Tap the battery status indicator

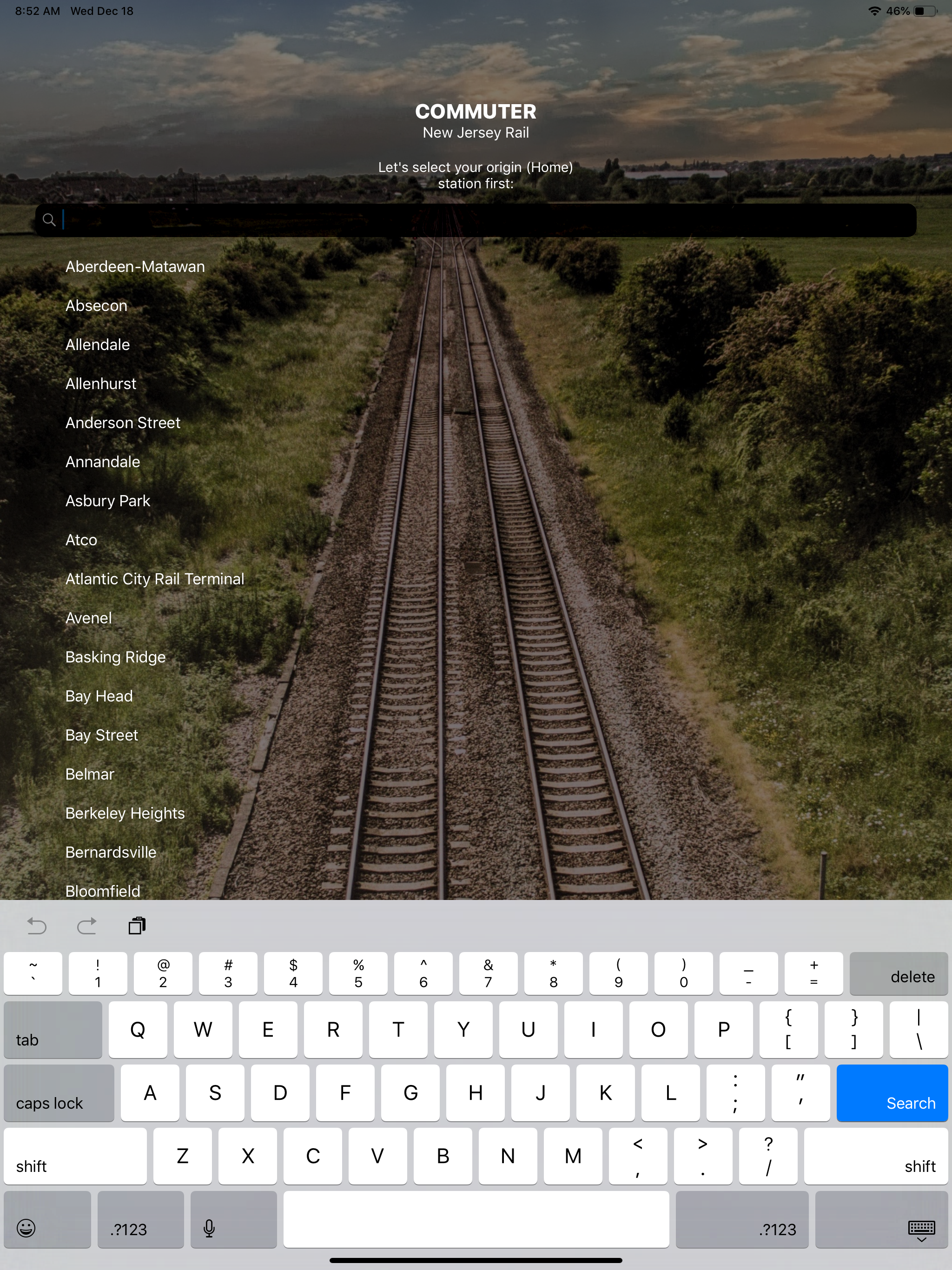coord(925,11)
